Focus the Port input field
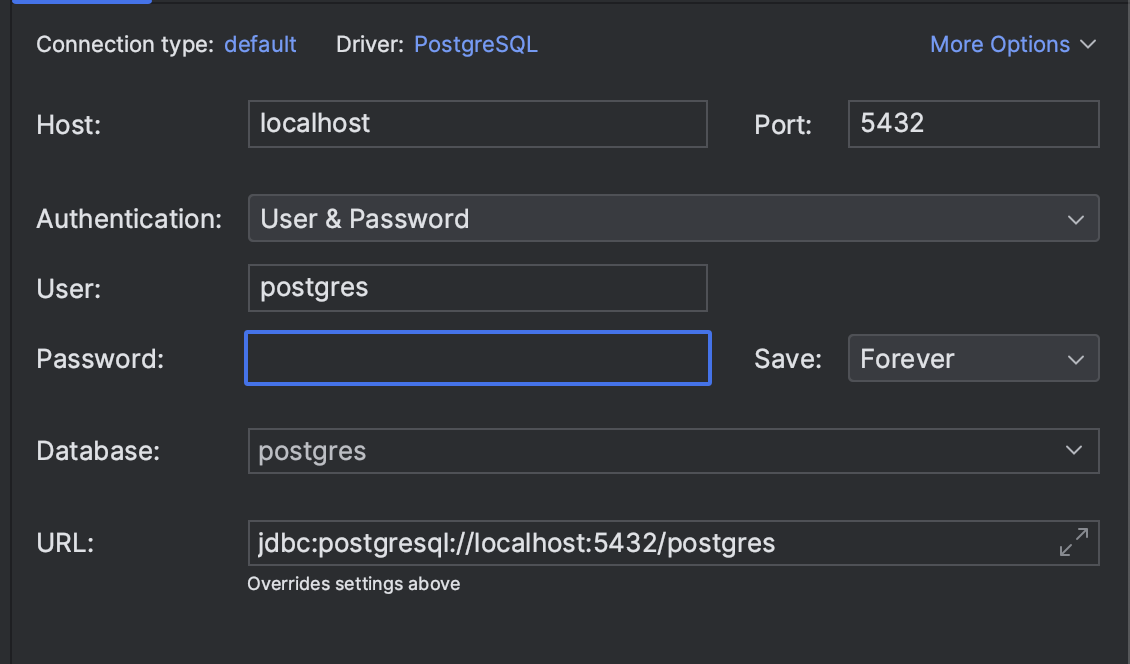1130x664 pixels. (x=974, y=124)
